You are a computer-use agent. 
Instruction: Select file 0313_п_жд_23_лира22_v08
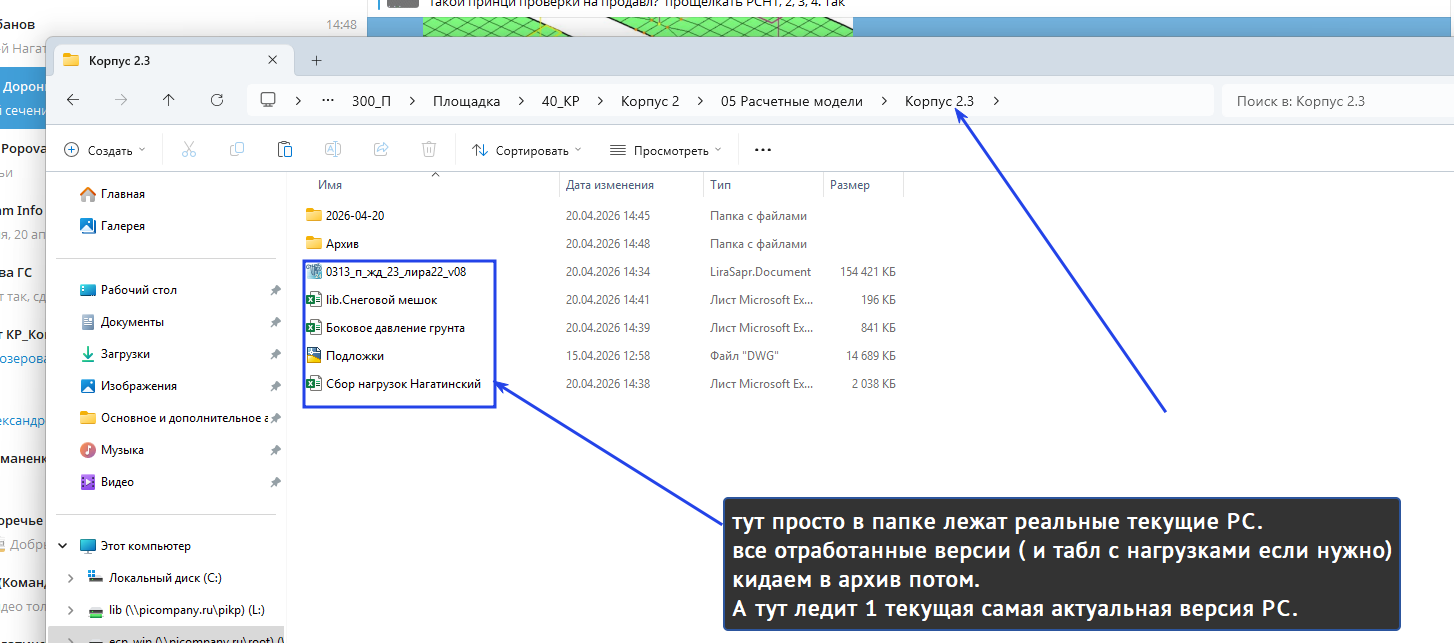(x=396, y=271)
